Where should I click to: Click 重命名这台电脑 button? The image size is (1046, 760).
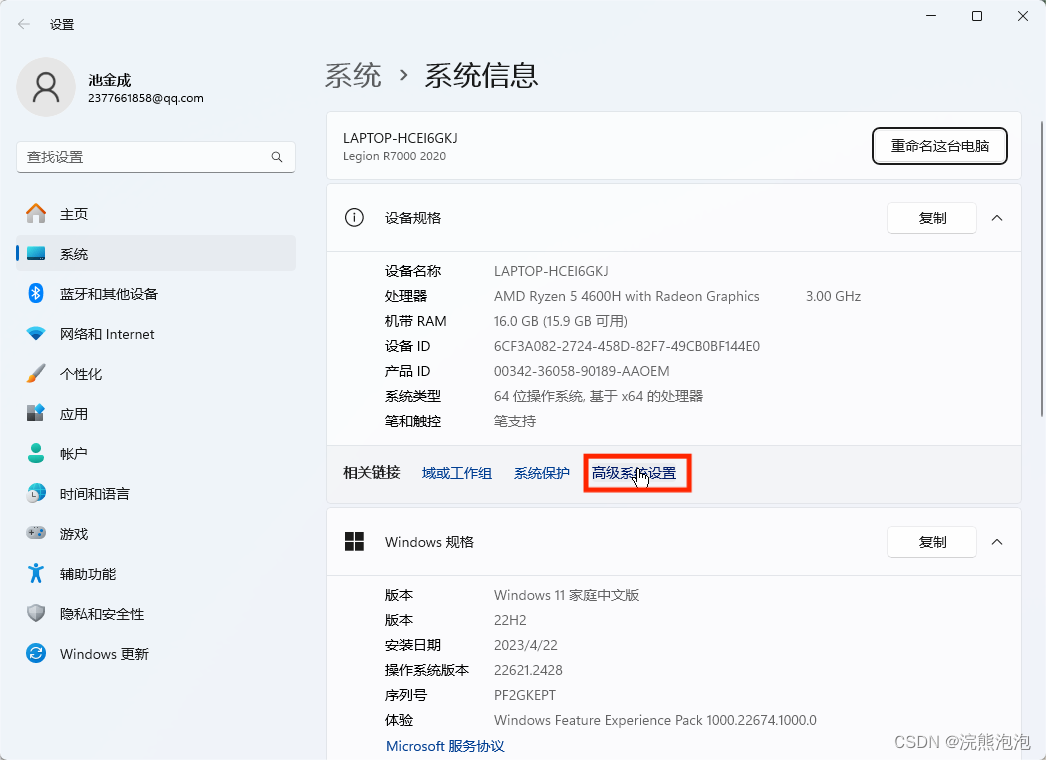tap(939, 145)
